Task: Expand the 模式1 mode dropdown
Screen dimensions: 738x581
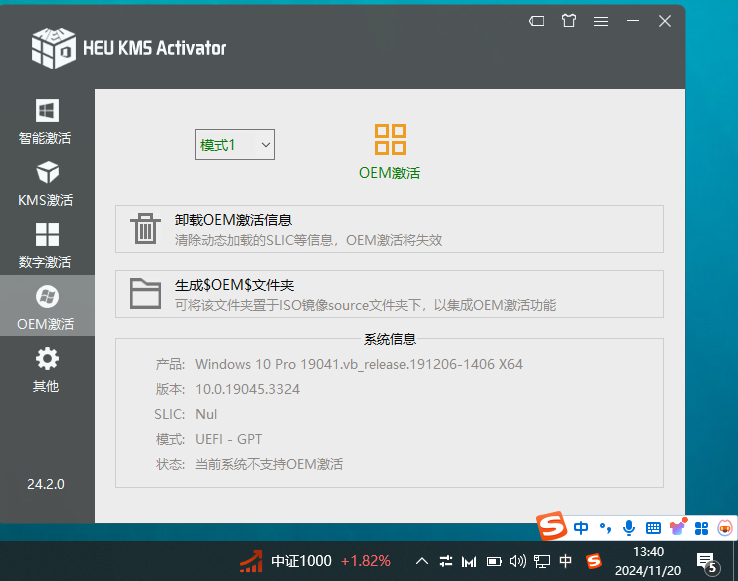Action: (235, 145)
